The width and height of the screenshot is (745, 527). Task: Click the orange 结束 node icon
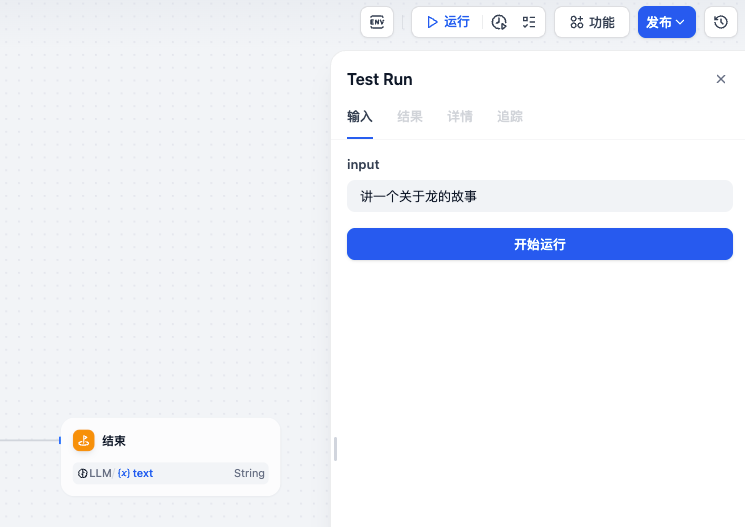click(x=84, y=441)
